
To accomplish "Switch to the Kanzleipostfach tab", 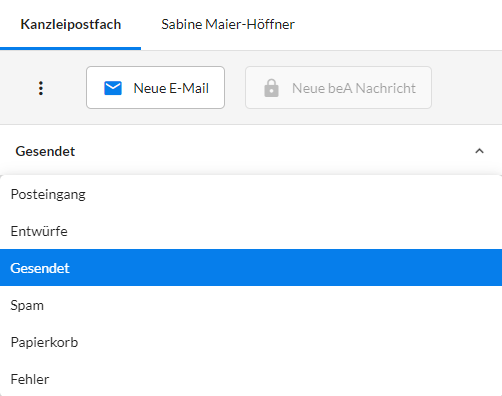I will pyautogui.click(x=70, y=25).
